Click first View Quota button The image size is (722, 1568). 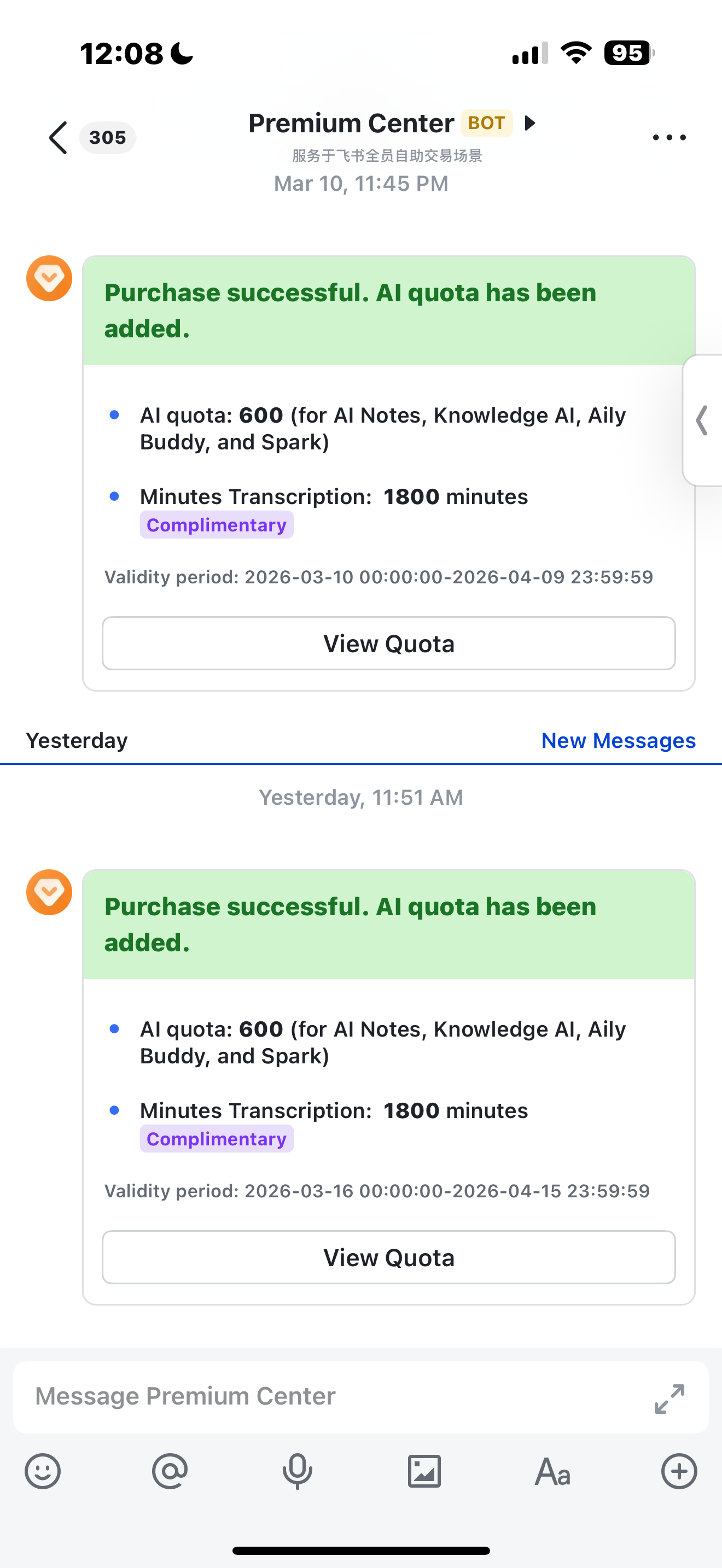click(388, 643)
